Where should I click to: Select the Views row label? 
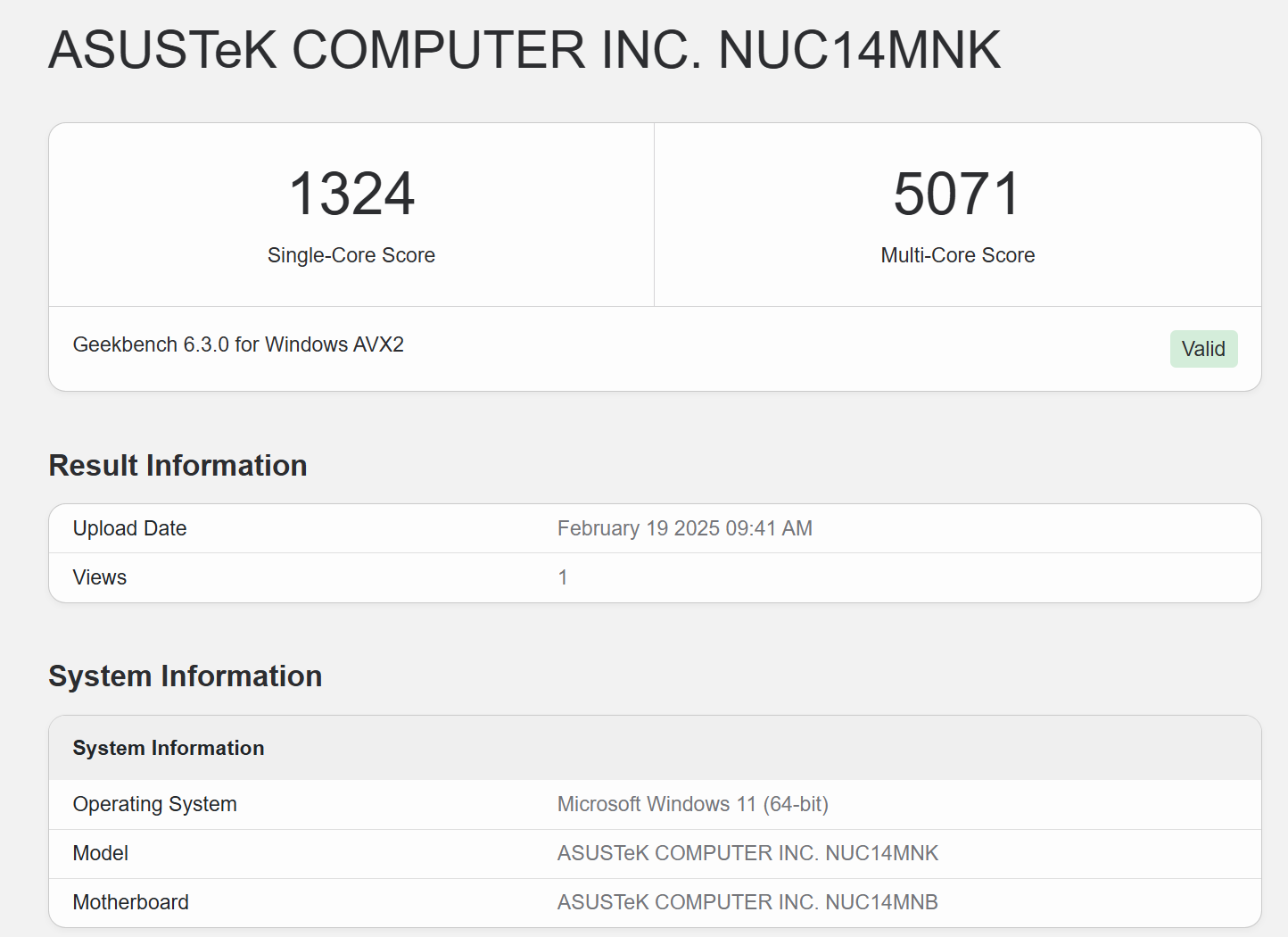[100, 577]
